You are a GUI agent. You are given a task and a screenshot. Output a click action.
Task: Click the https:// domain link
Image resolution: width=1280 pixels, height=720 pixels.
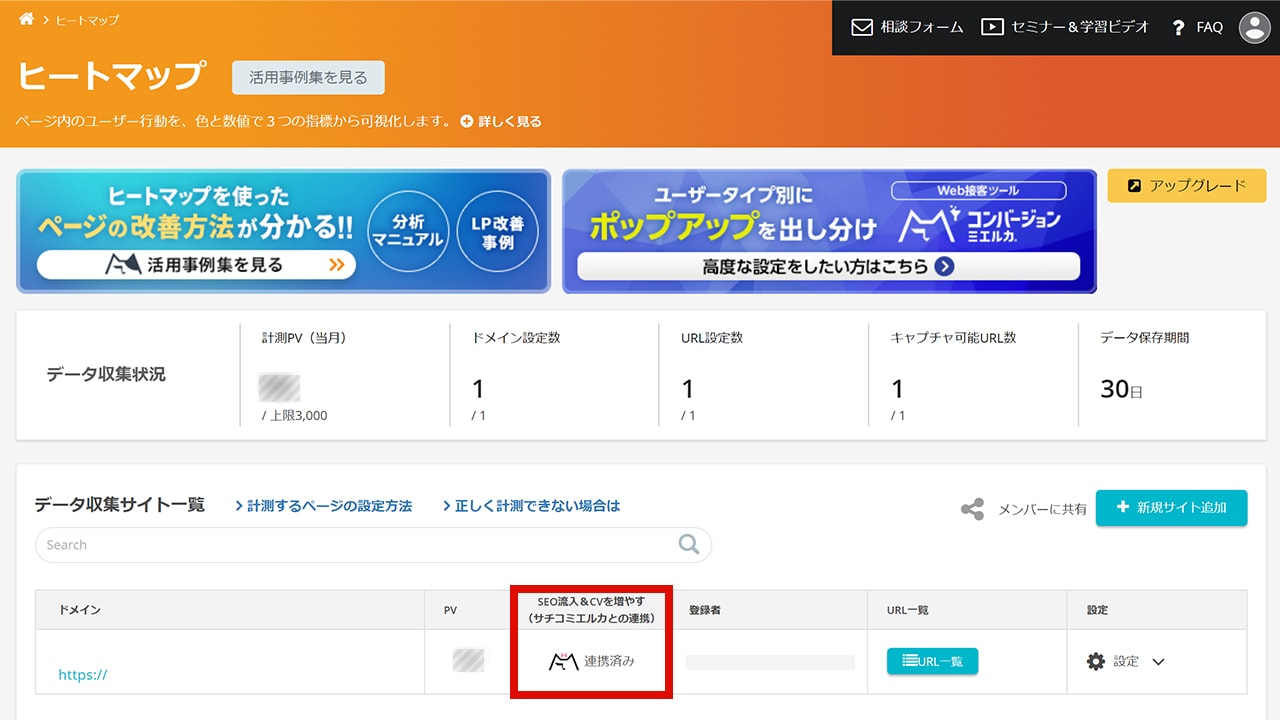pos(83,675)
